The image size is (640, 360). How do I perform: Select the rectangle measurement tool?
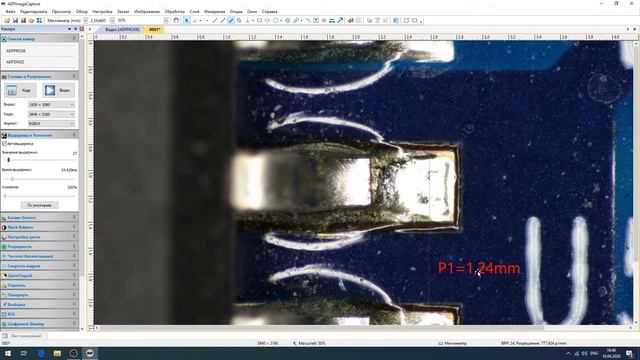click(x=259, y=20)
